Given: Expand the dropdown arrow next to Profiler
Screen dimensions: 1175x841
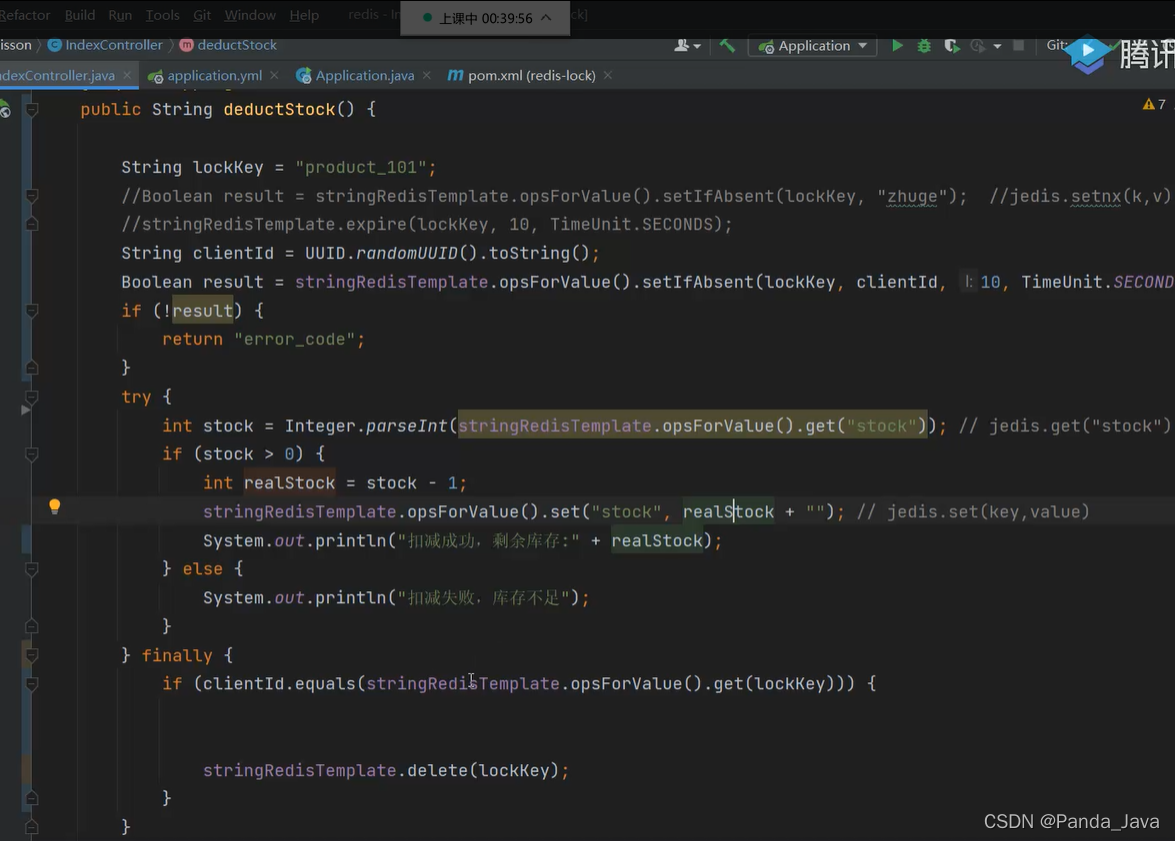Looking at the screenshot, I should 997,46.
